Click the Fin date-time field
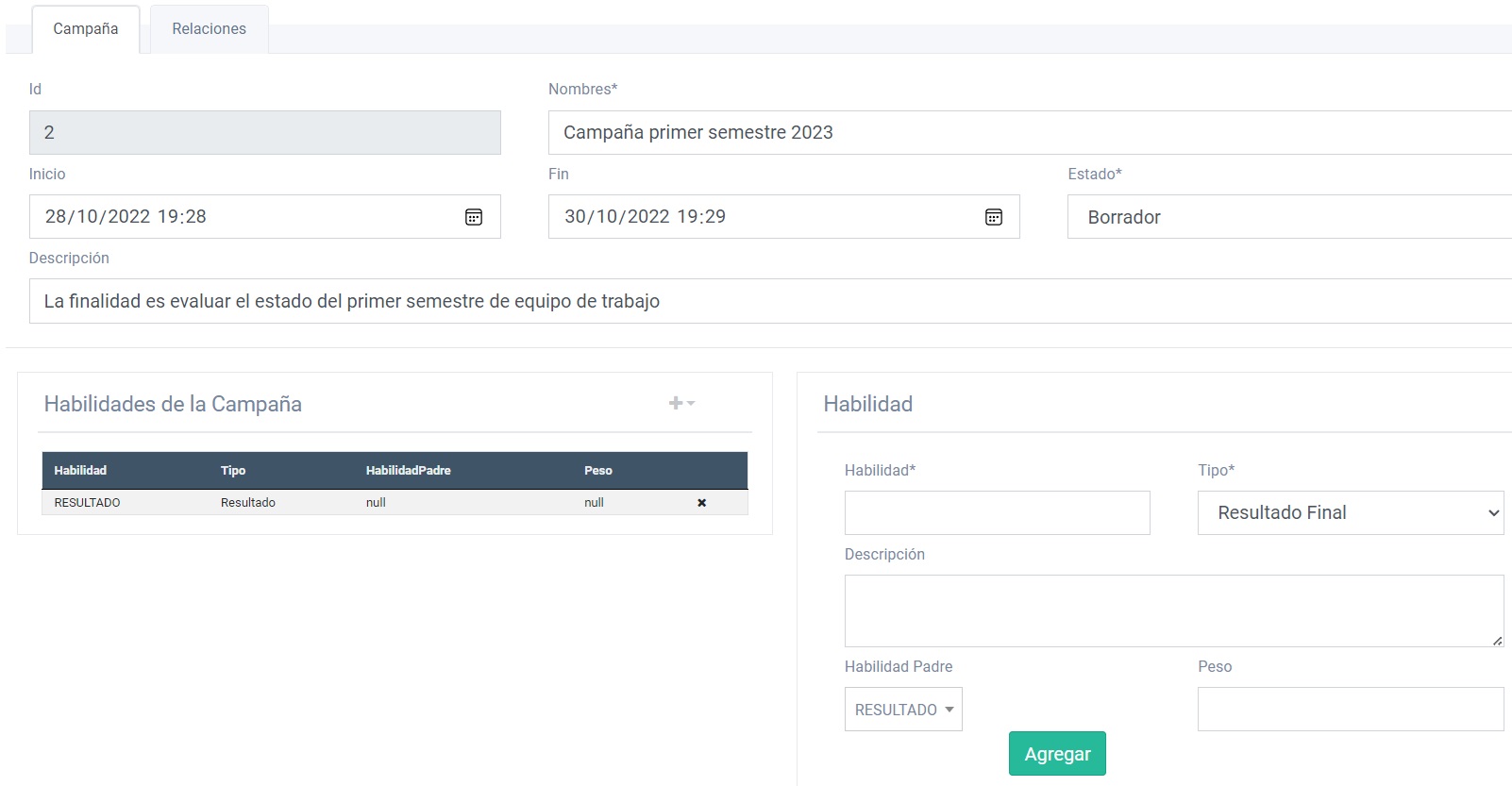The height and width of the screenshot is (786, 1512). (x=764, y=217)
